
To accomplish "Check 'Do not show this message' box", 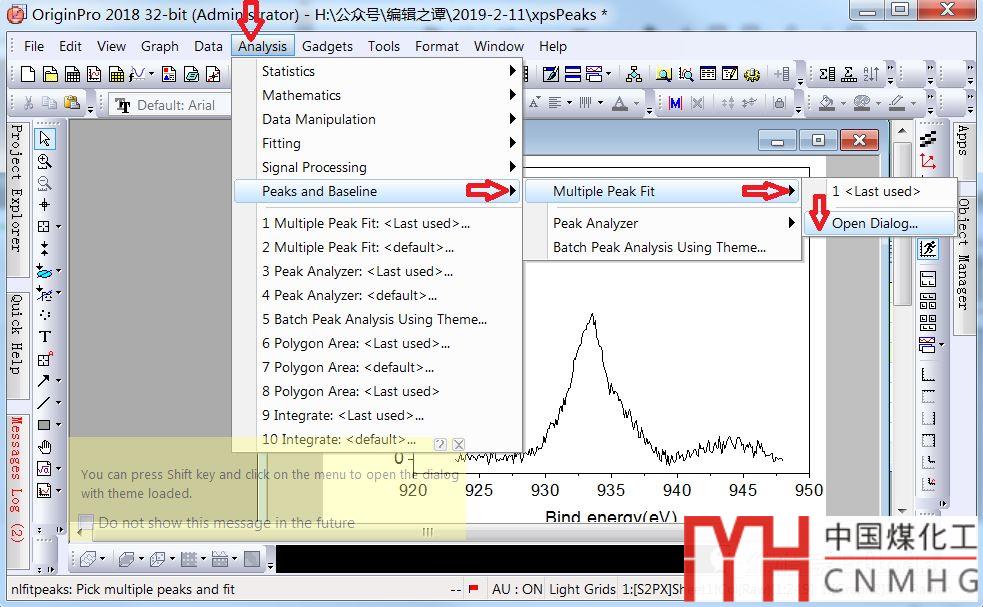I will tap(87, 522).
